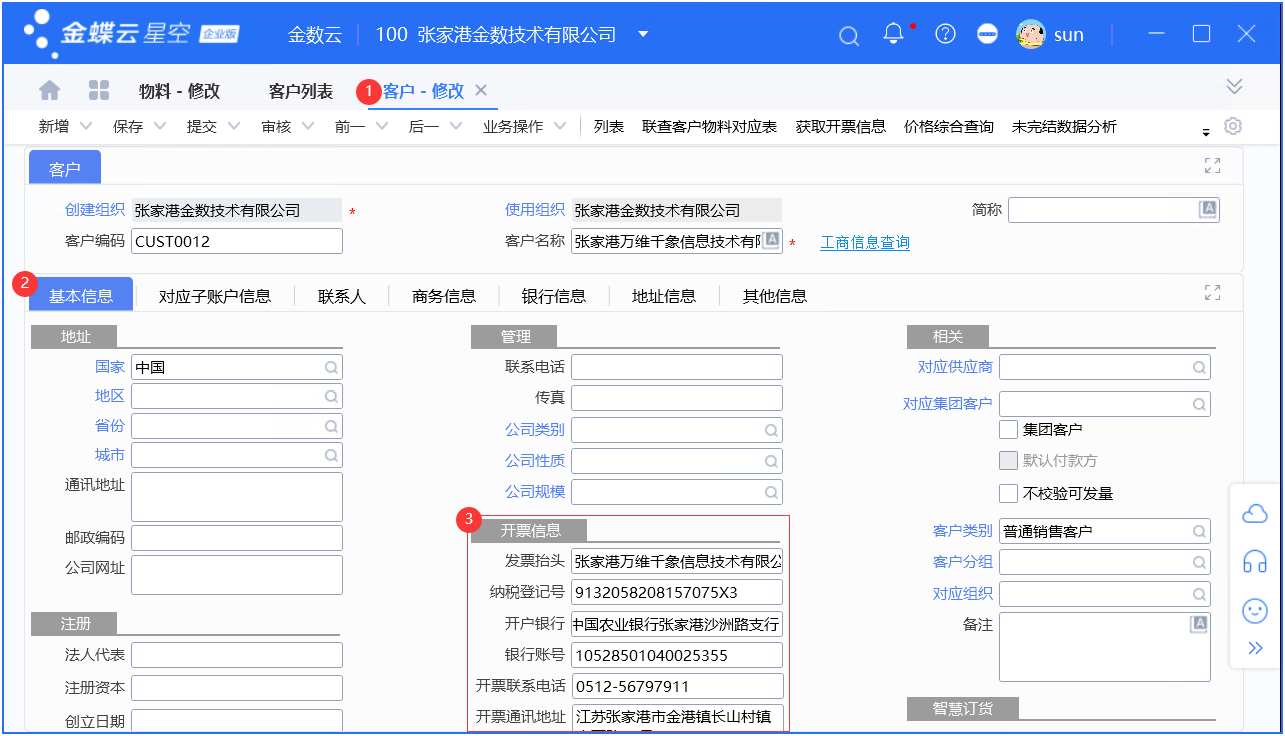Screen dimensions: 1285x736
Task: Expand the 保存 dropdown arrow
Action: coord(160,126)
